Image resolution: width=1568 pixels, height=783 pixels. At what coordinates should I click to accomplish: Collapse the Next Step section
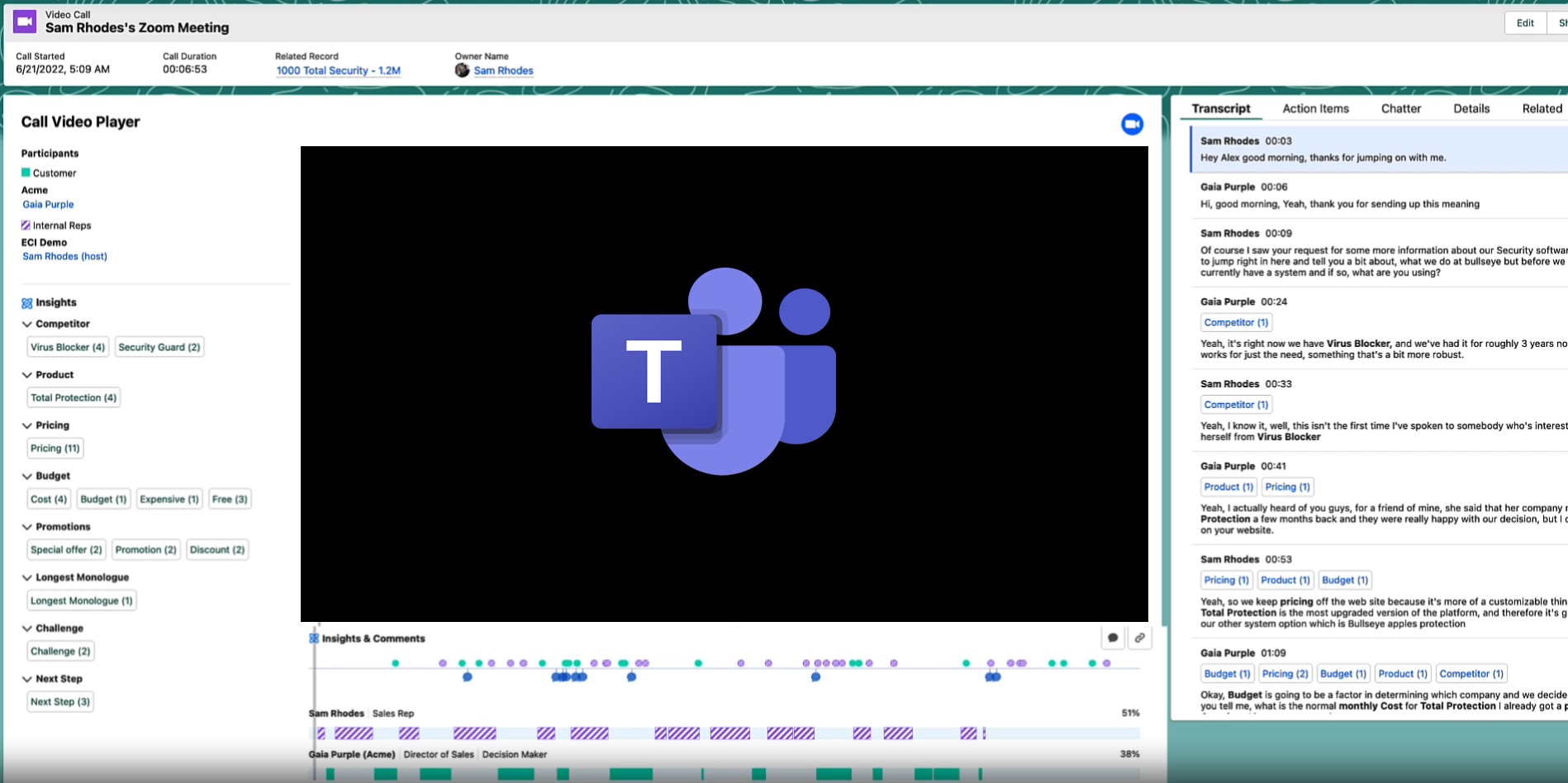tap(27, 679)
